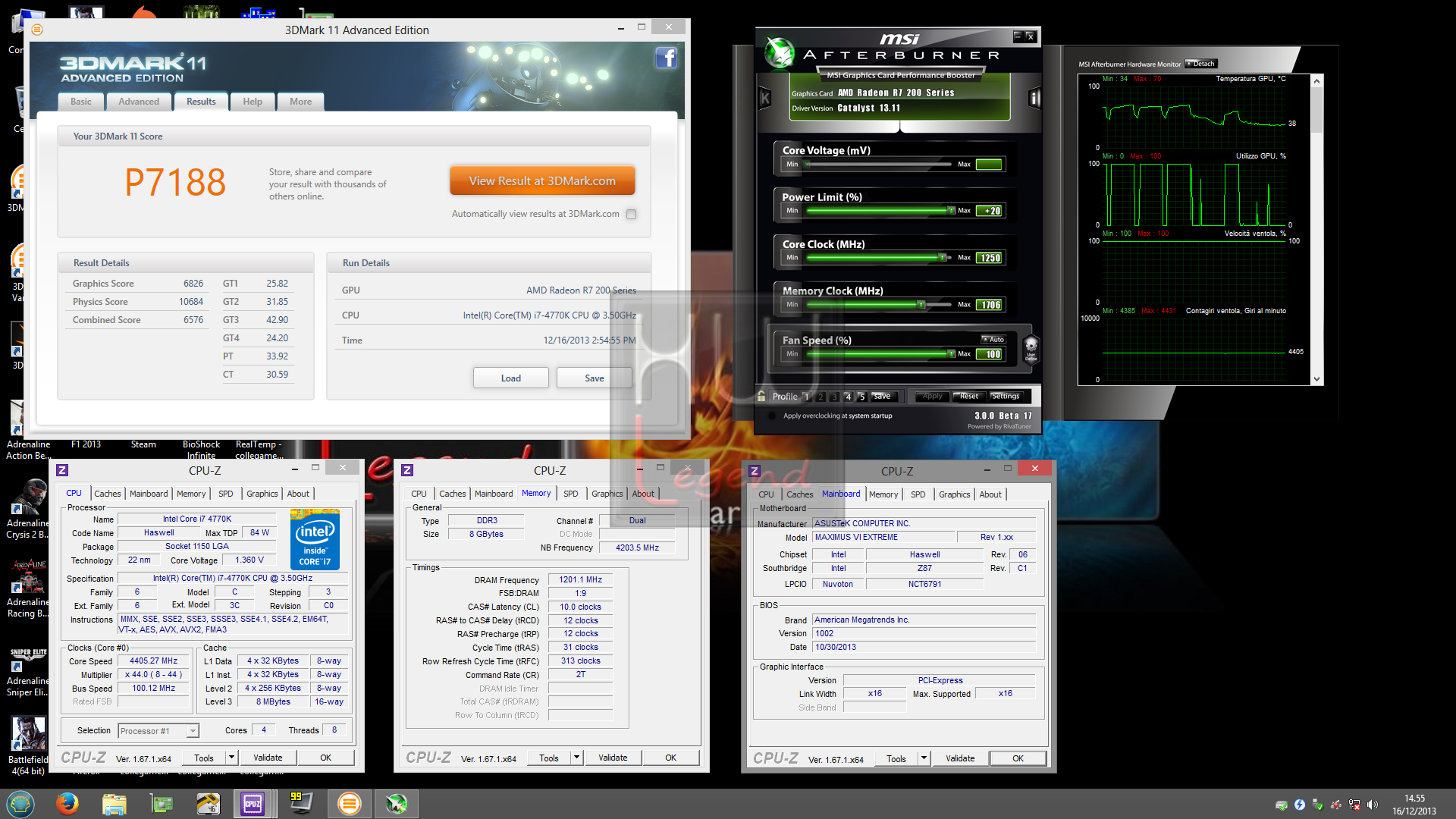
Task: Activate 3DMark 11 orange taskbar icon
Action: [x=349, y=803]
